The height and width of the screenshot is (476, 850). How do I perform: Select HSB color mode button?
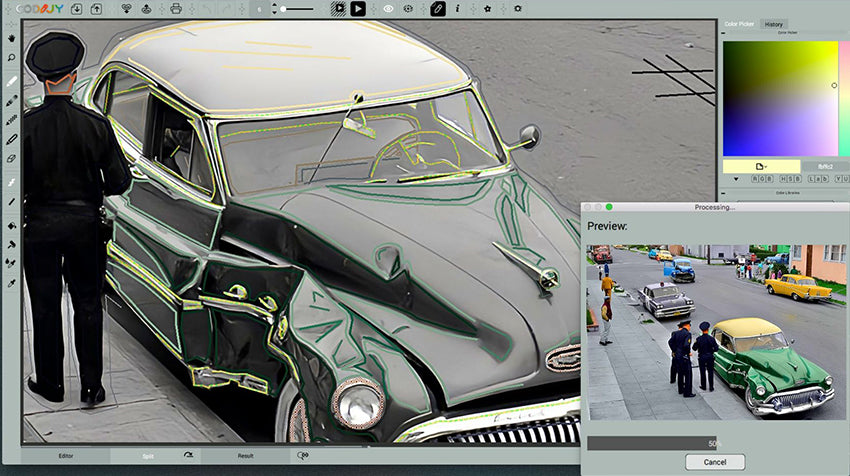(789, 179)
